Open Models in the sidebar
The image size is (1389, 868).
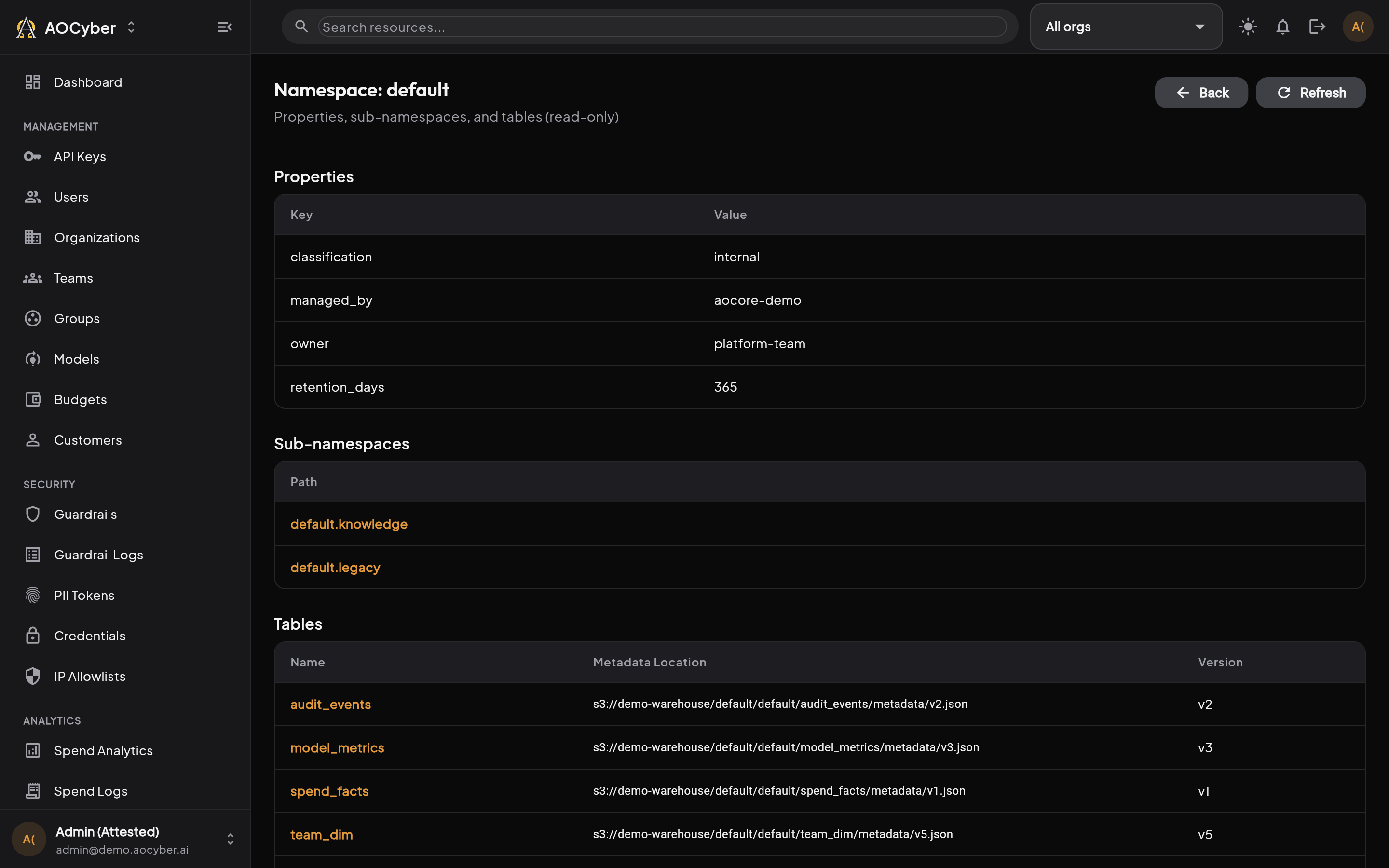pyautogui.click(x=76, y=359)
